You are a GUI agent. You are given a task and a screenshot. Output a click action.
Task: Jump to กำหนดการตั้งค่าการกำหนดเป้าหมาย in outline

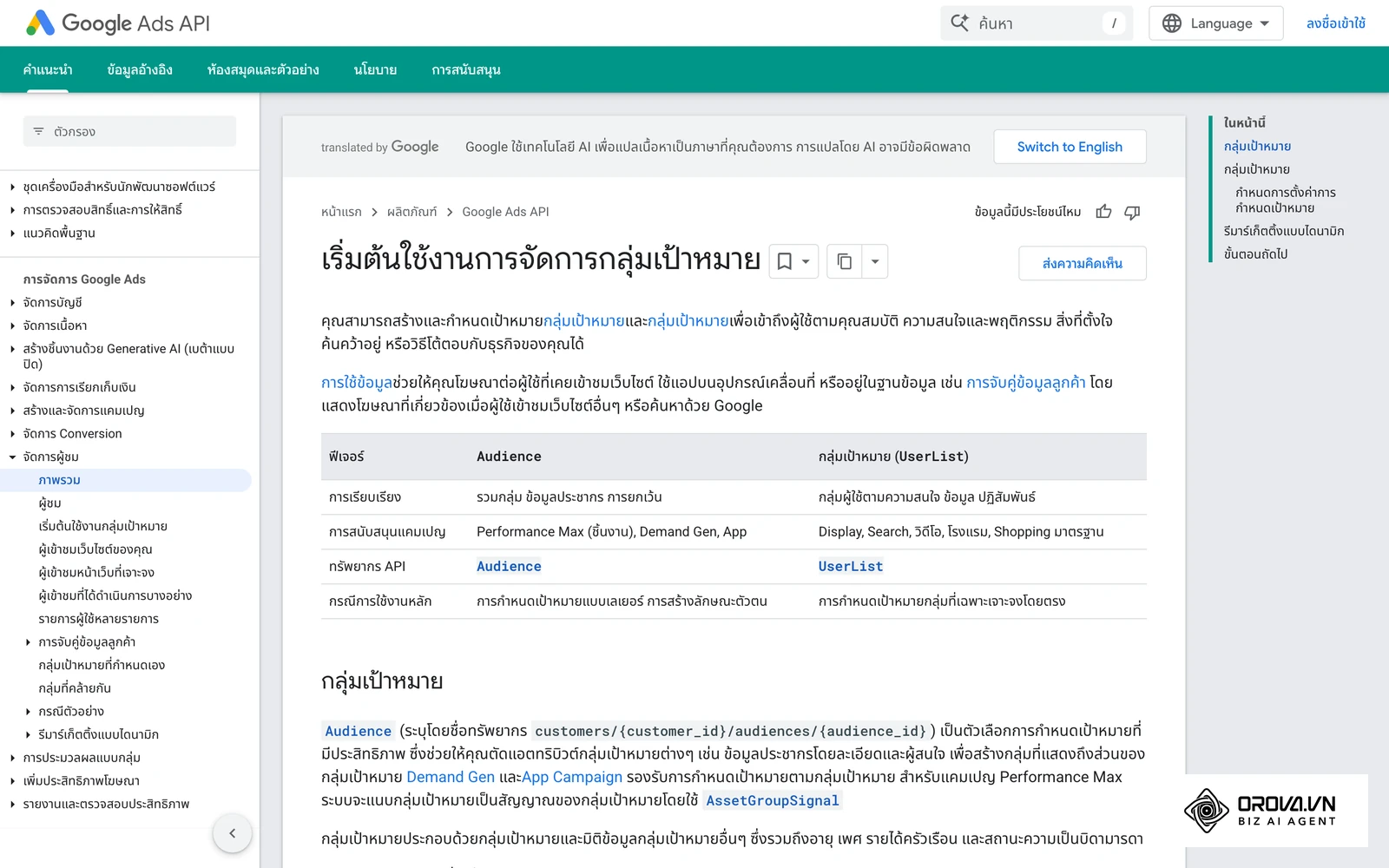point(1286,200)
